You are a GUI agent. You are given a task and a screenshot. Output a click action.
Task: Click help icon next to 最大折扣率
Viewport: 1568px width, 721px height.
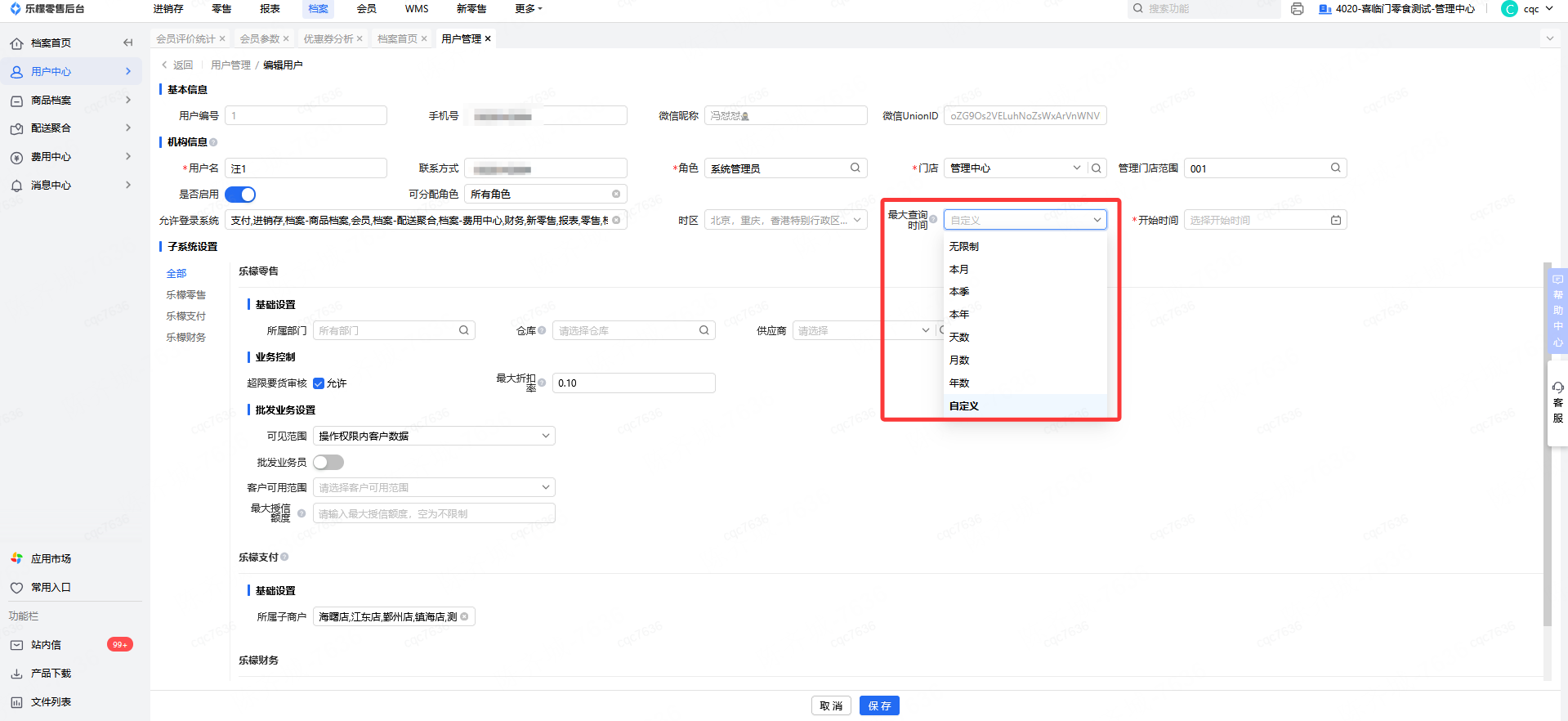point(542,383)
